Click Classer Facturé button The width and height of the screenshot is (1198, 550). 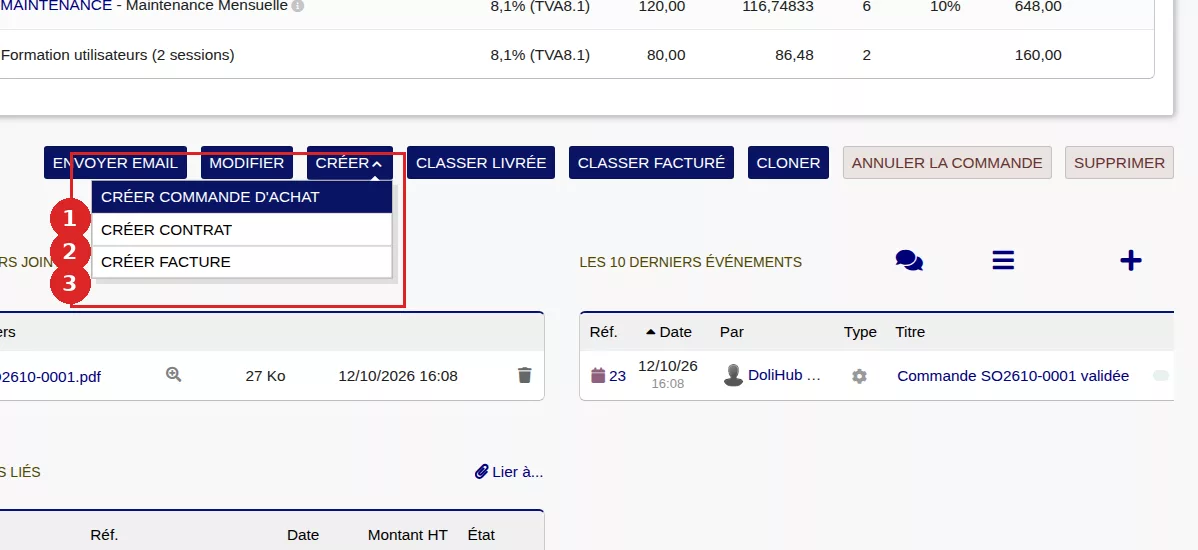click(x=651, y=163)
